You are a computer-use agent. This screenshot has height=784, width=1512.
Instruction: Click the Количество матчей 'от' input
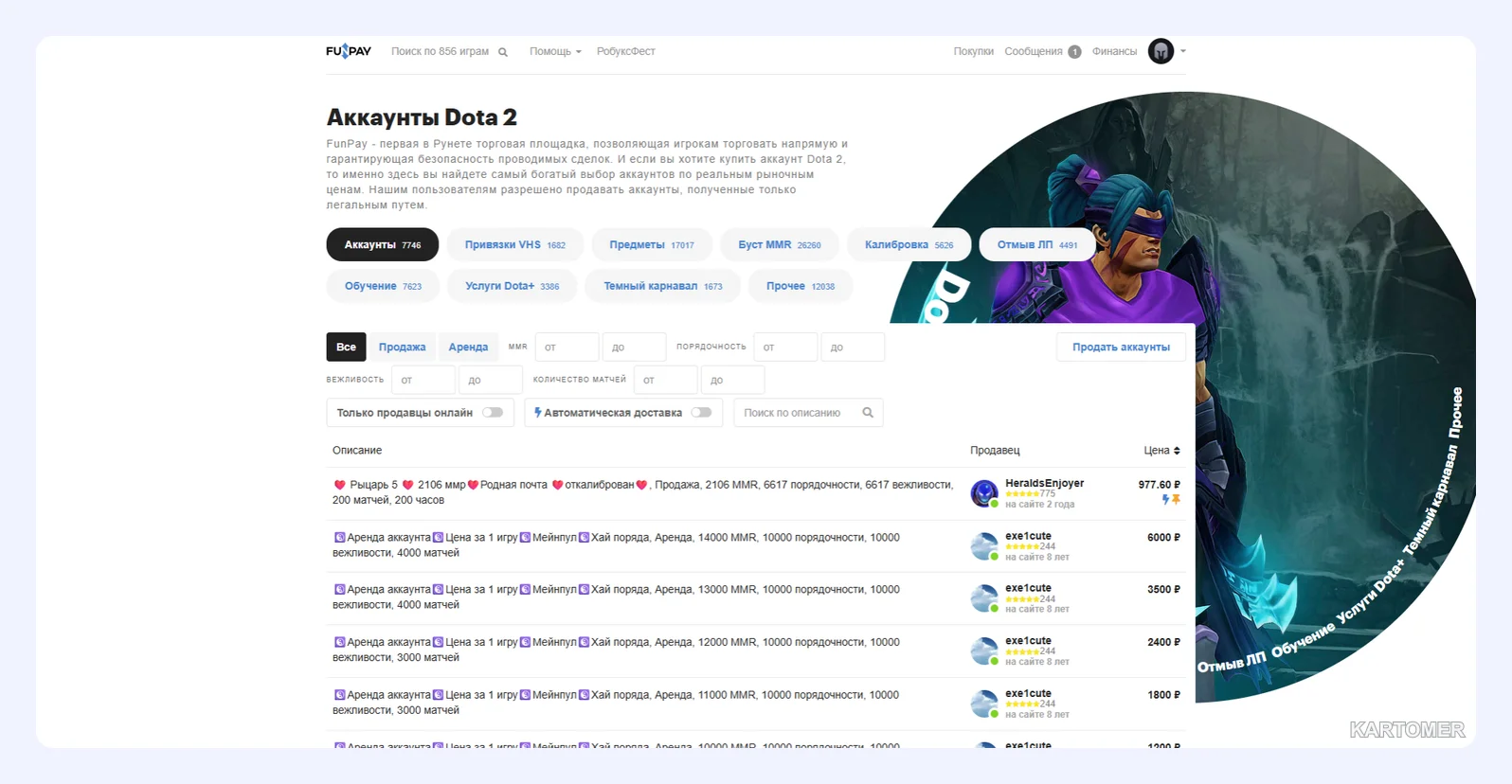pos(665,380)
